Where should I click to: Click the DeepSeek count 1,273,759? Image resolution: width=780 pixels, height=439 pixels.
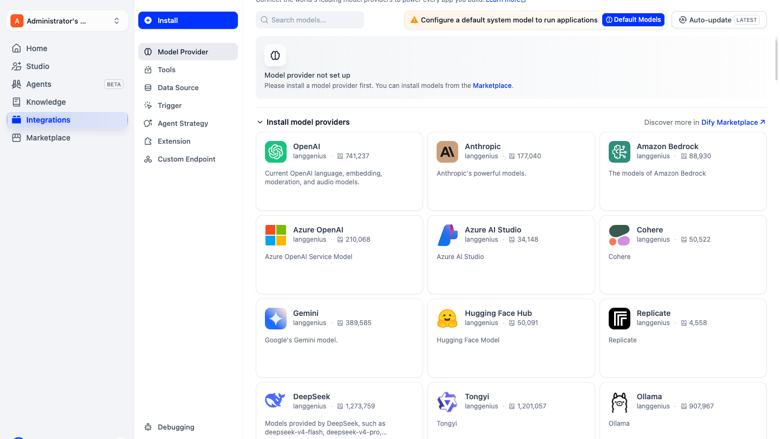point(360,406)
